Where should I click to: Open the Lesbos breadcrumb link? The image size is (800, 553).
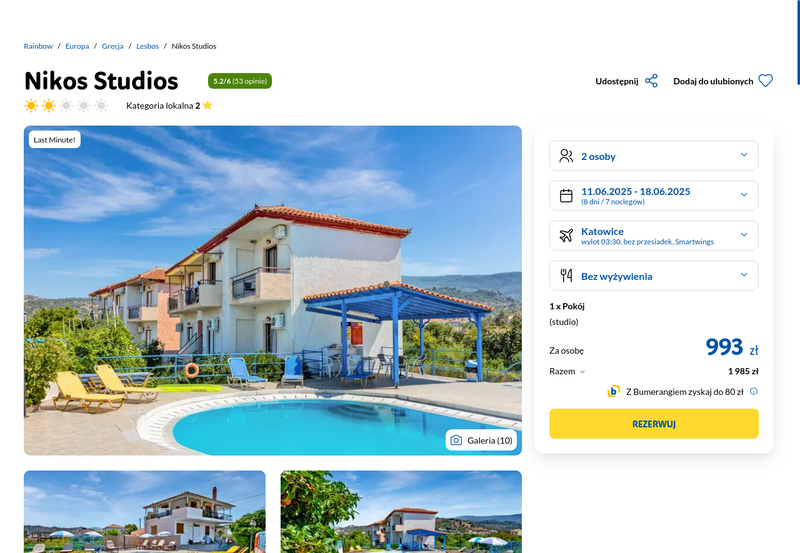pyautogui.click(x=147, y=46)
